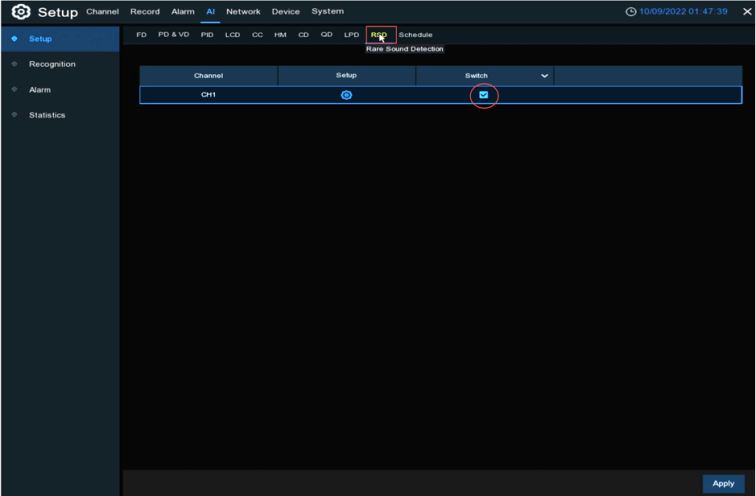
Task: Toggle the CH1 Switch checkbox
Action: click(x=484, y=95)
